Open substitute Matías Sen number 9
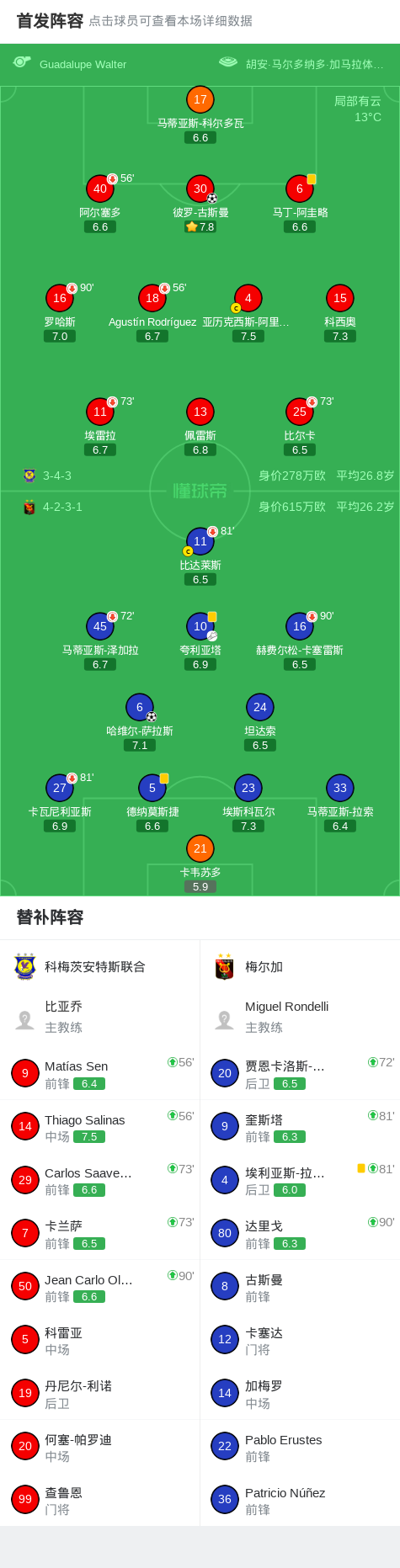Viewport: 400px width, 1568px height. (25, 1073)
